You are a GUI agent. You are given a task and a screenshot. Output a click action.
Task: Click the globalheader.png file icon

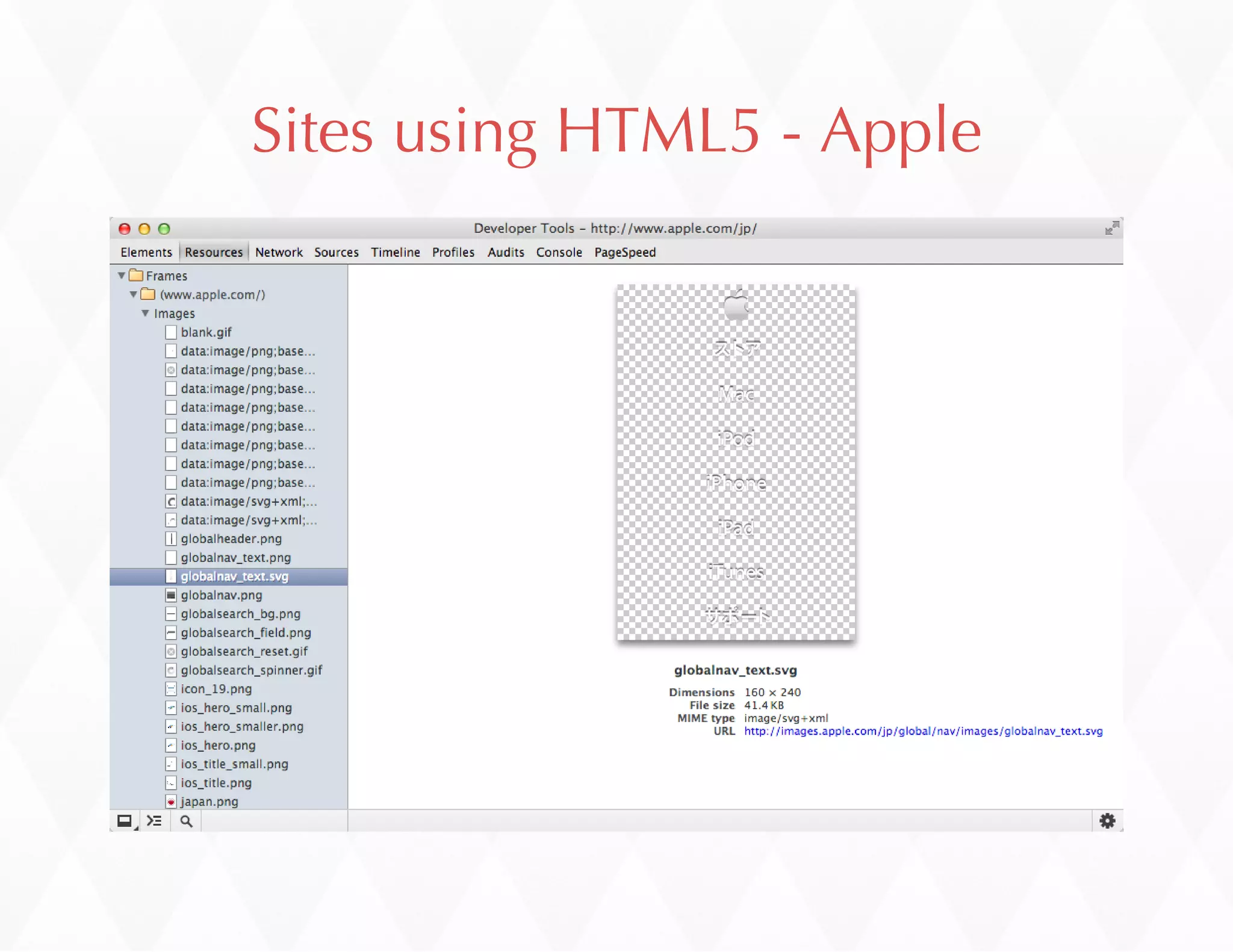pyautogui.click(x=171, y=539)
